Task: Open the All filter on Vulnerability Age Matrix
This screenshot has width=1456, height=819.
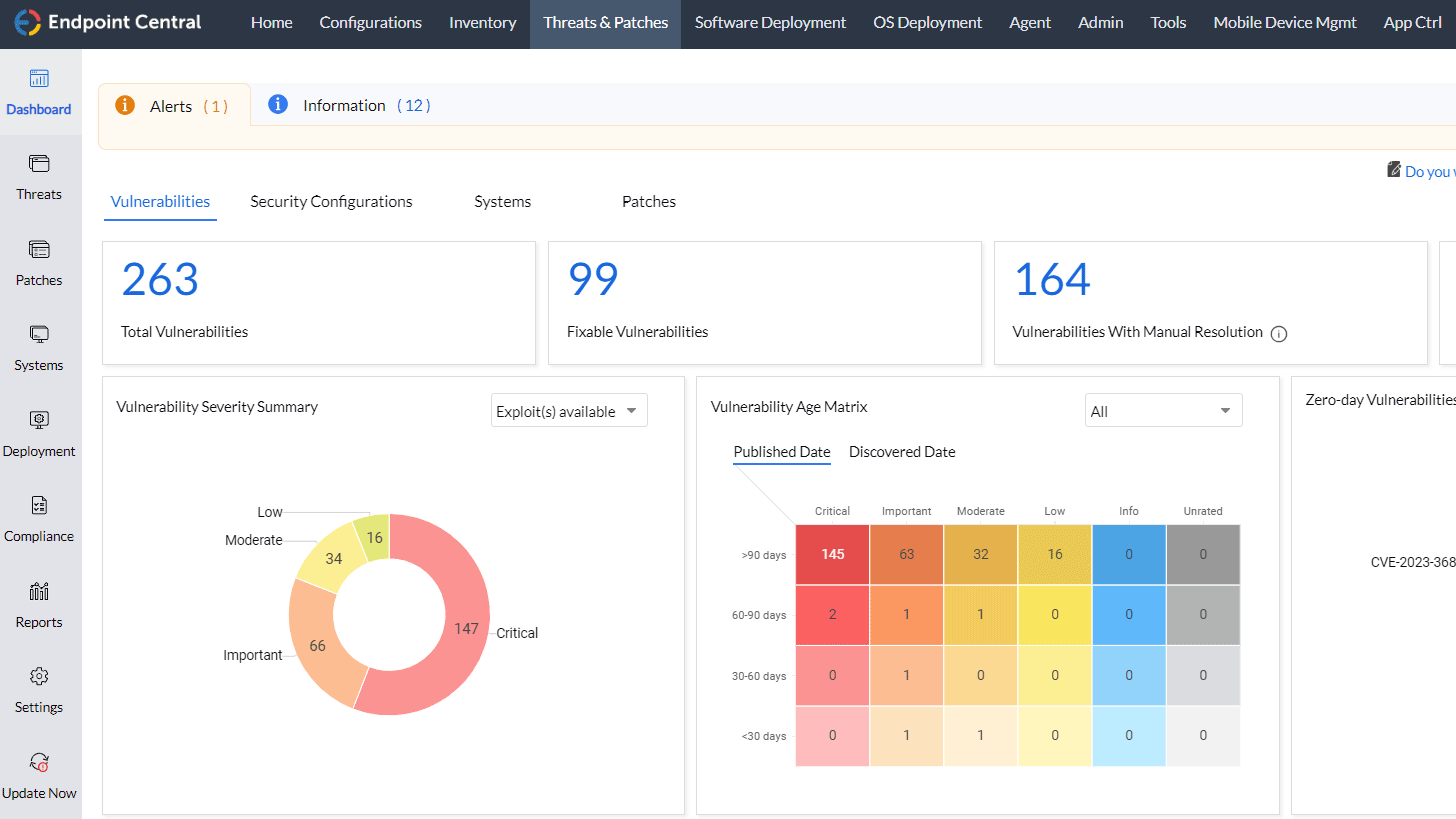Action: click(1163, 410)
